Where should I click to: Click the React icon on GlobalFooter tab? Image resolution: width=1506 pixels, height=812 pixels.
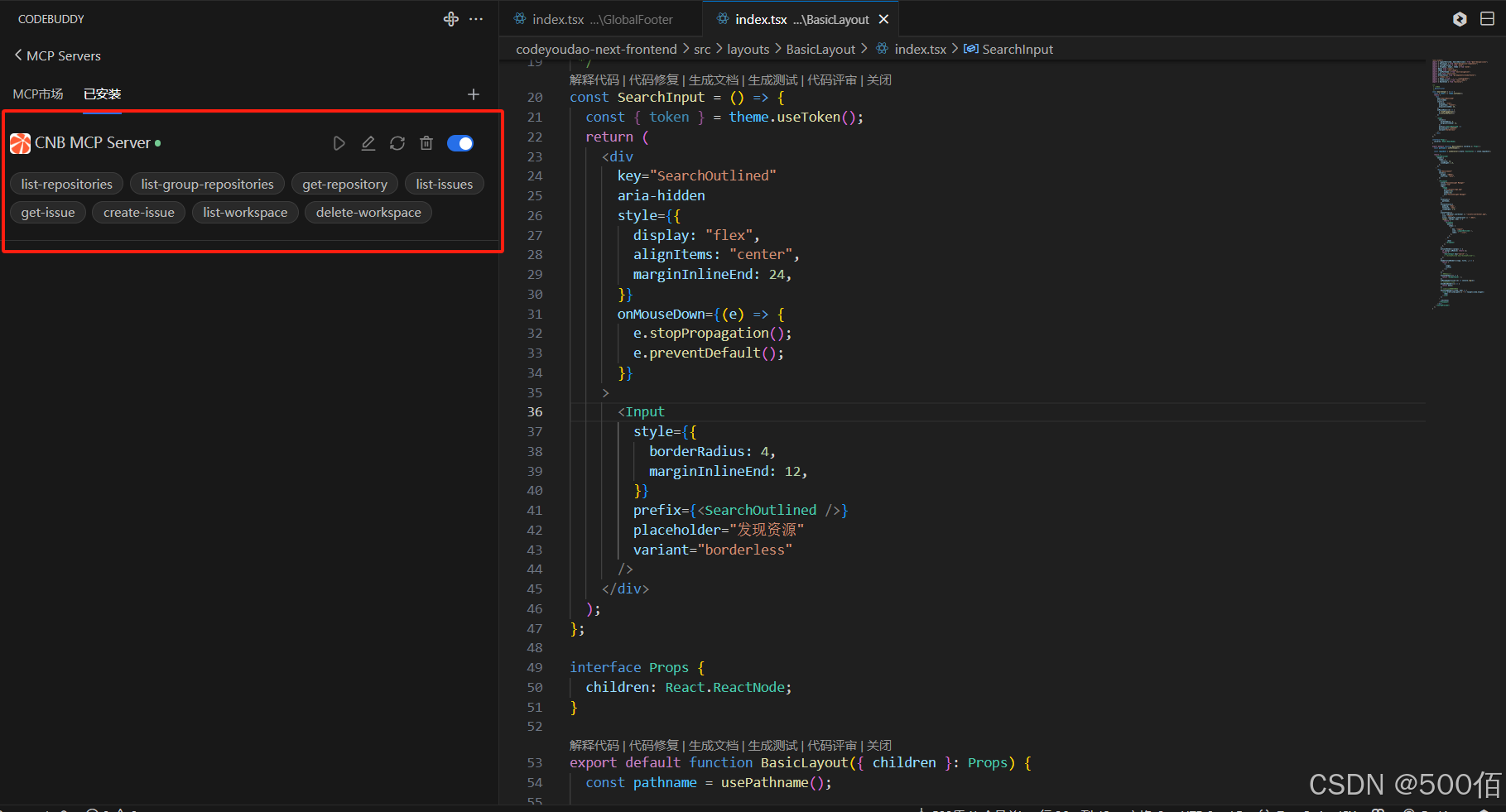(520, 19)
